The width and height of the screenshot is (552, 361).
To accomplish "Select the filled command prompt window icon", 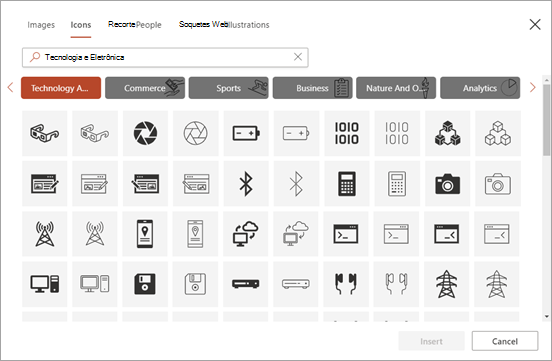I will [346, 234].
